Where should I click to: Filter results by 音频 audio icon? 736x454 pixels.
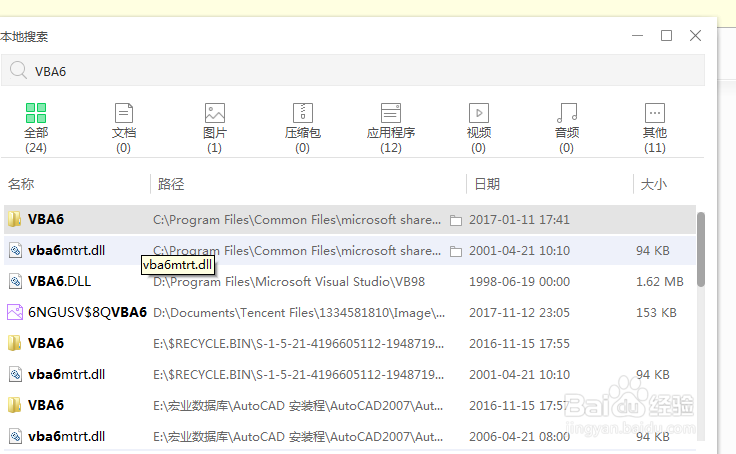(567, 113)
